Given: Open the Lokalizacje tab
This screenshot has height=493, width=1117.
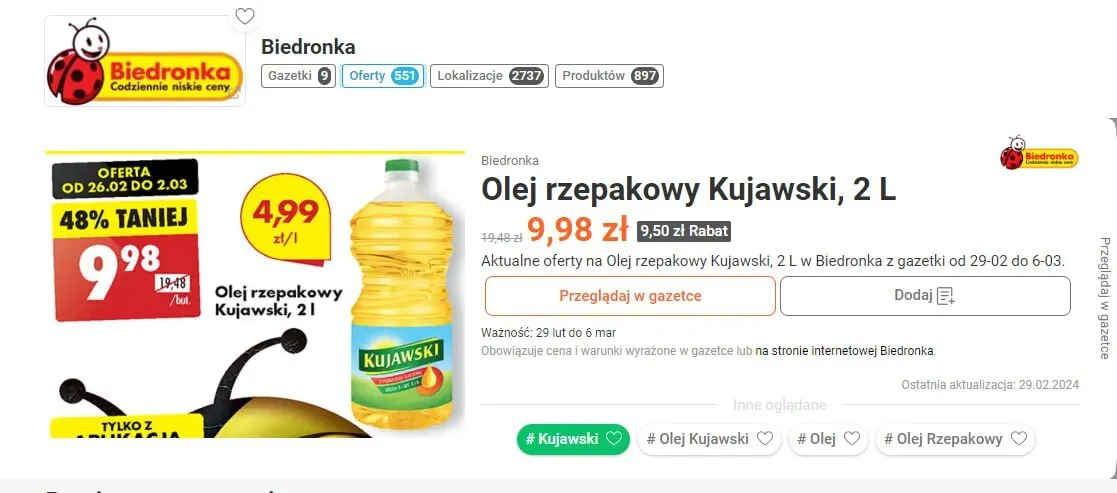Looking at the screenshot, I should point(489,76).
